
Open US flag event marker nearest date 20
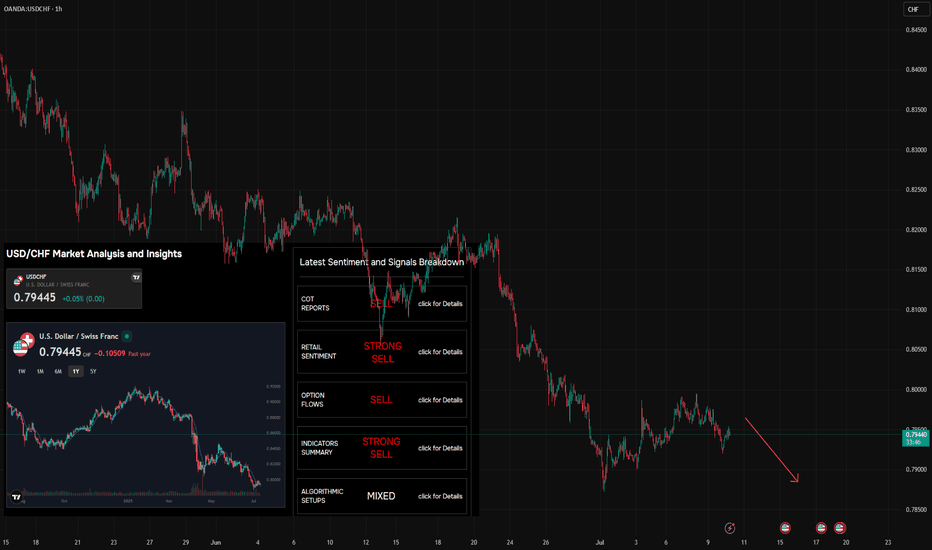pyautogui.click(x=840, y=528)
